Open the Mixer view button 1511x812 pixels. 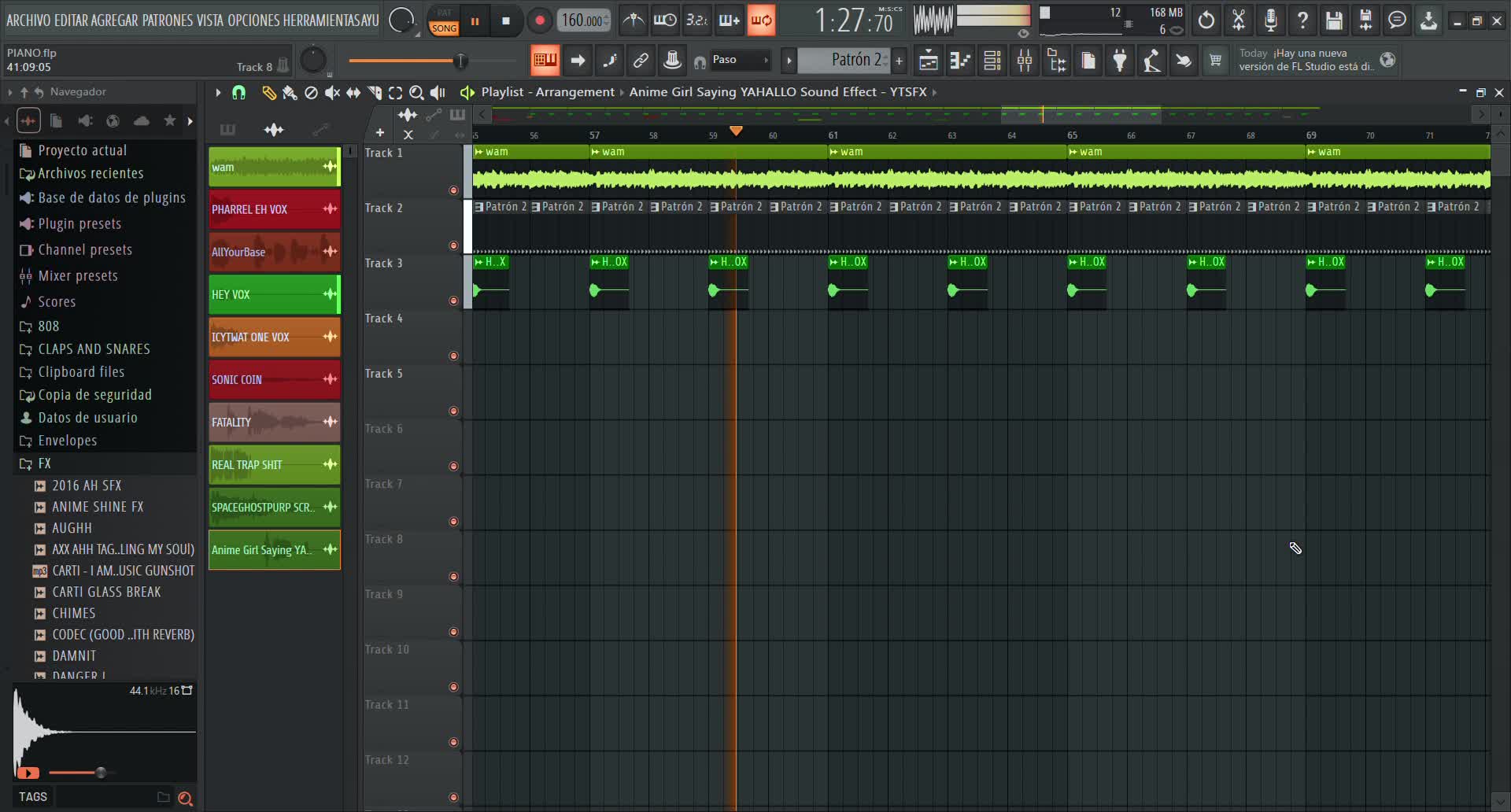pos(1025,61)
